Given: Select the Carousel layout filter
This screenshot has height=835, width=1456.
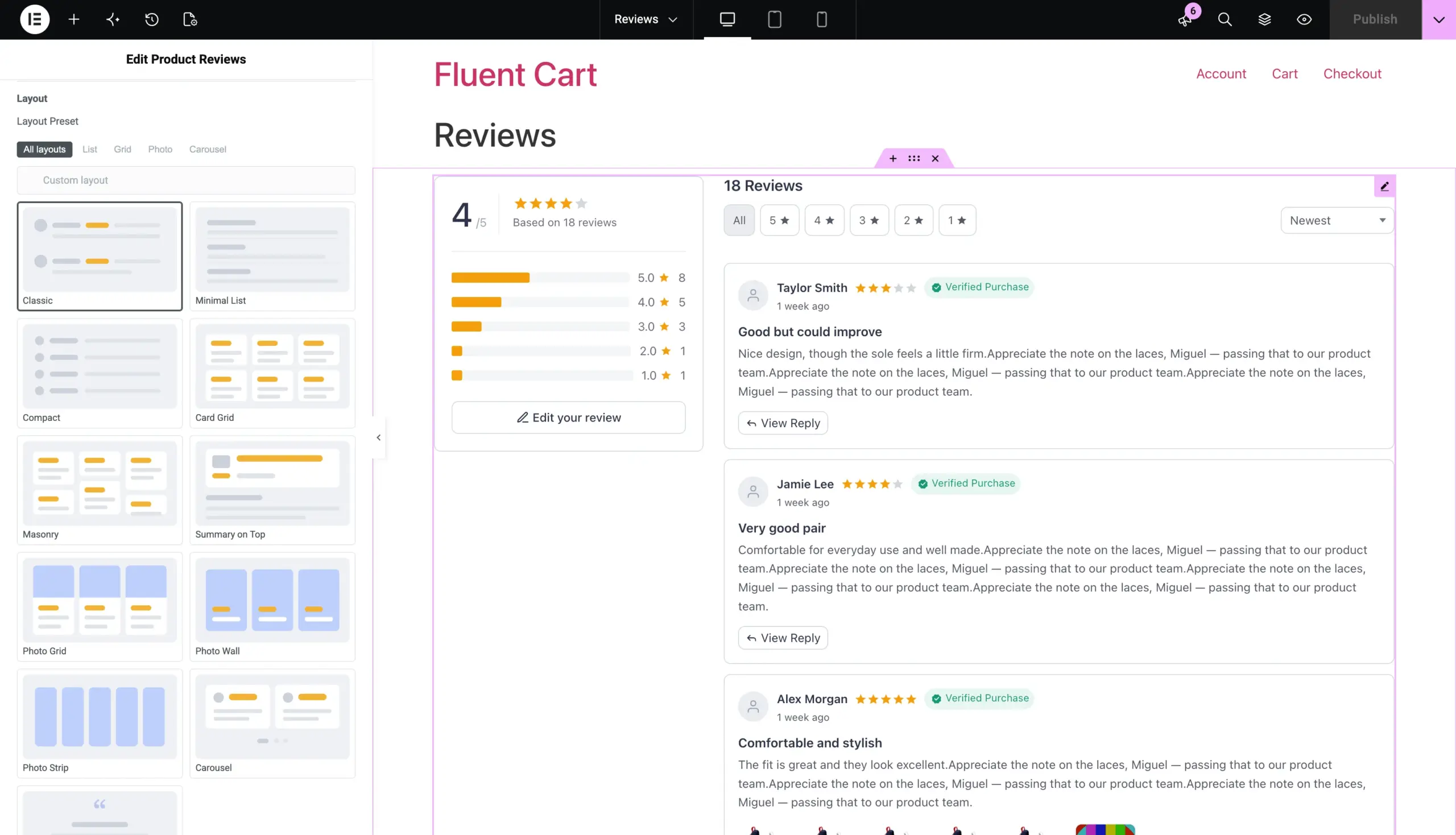Looking at the screenshot, I should click(x=208, y=150).
